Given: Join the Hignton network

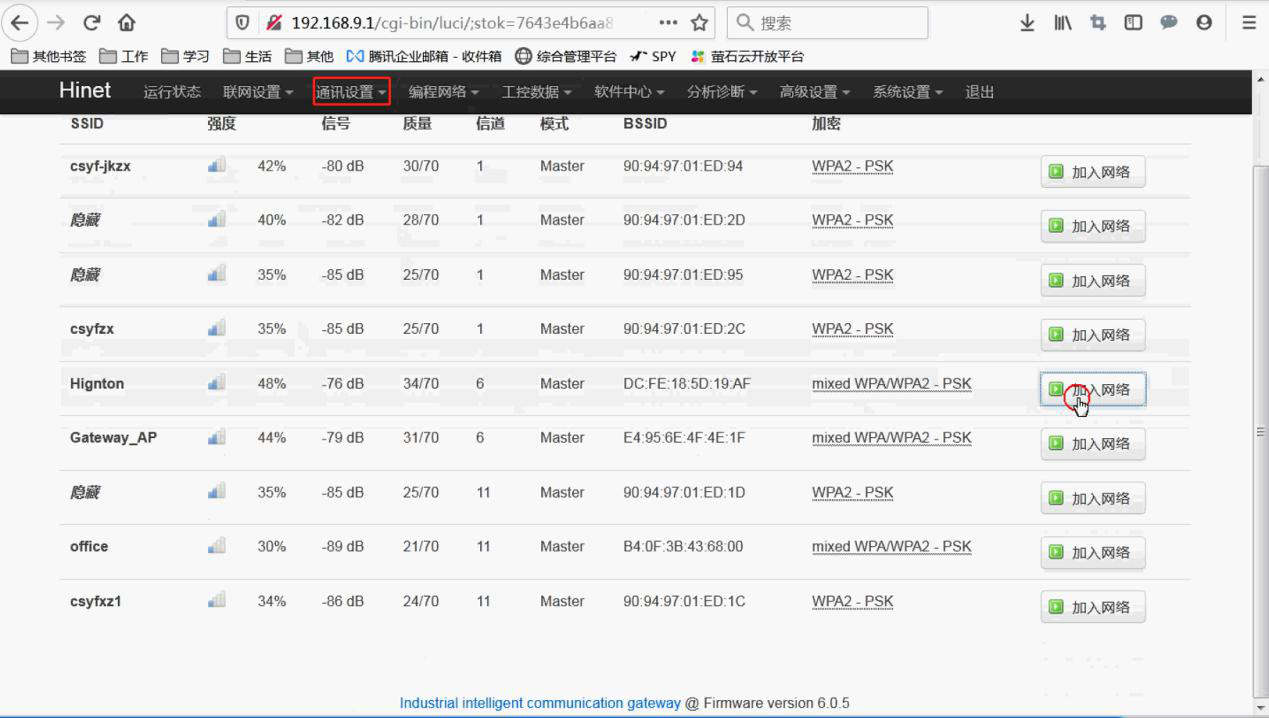Looking at the screenshot, I should click(1092, 389).
